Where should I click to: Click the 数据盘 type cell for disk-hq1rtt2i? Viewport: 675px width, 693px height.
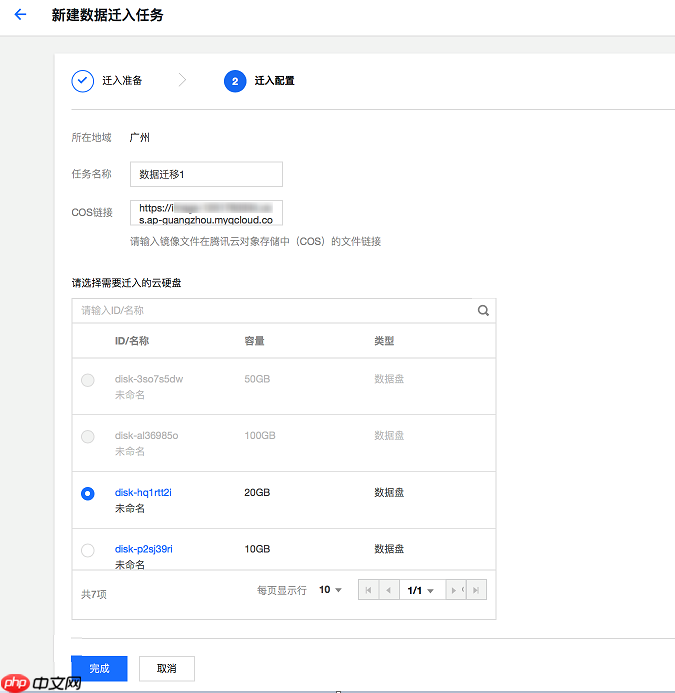tap(389, 492)
